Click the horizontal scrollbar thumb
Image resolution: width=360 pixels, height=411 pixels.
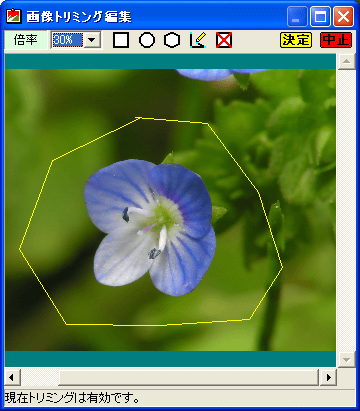pyautogui.click(x=189, y=377)
